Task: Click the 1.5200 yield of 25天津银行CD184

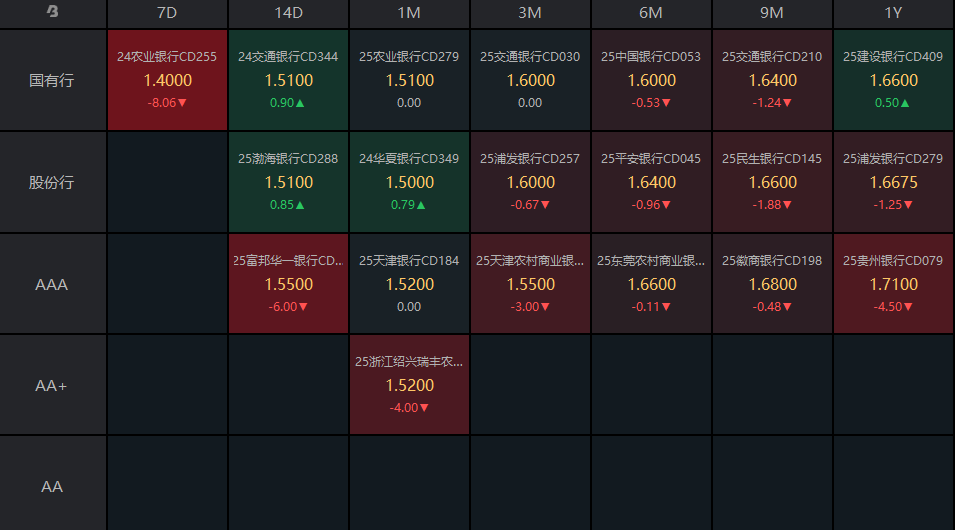Action: click(409, 284)
